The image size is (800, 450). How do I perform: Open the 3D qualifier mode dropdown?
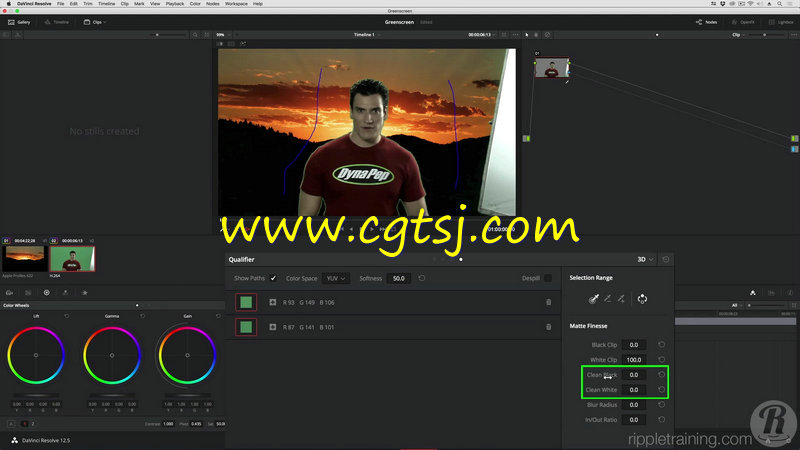point(645,259)
